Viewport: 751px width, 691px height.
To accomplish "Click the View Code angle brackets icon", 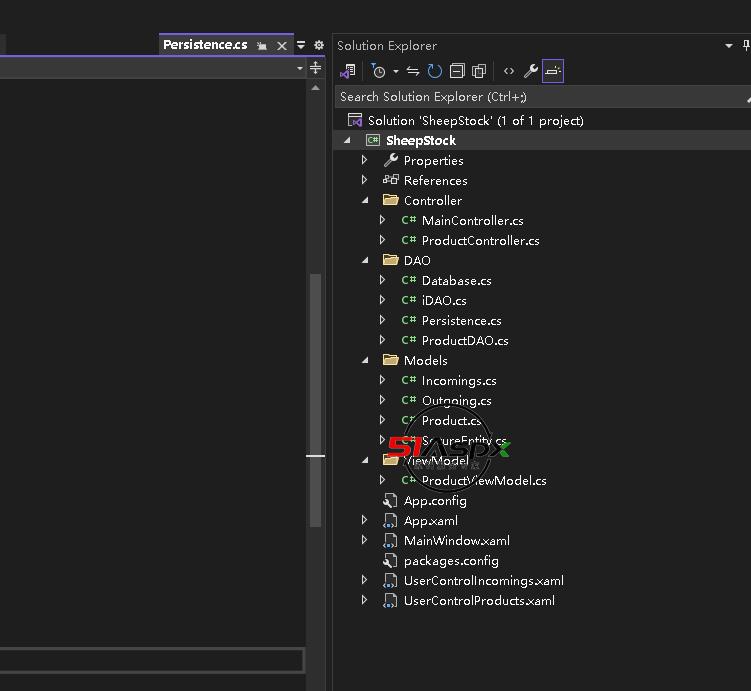I will point(509,71).
